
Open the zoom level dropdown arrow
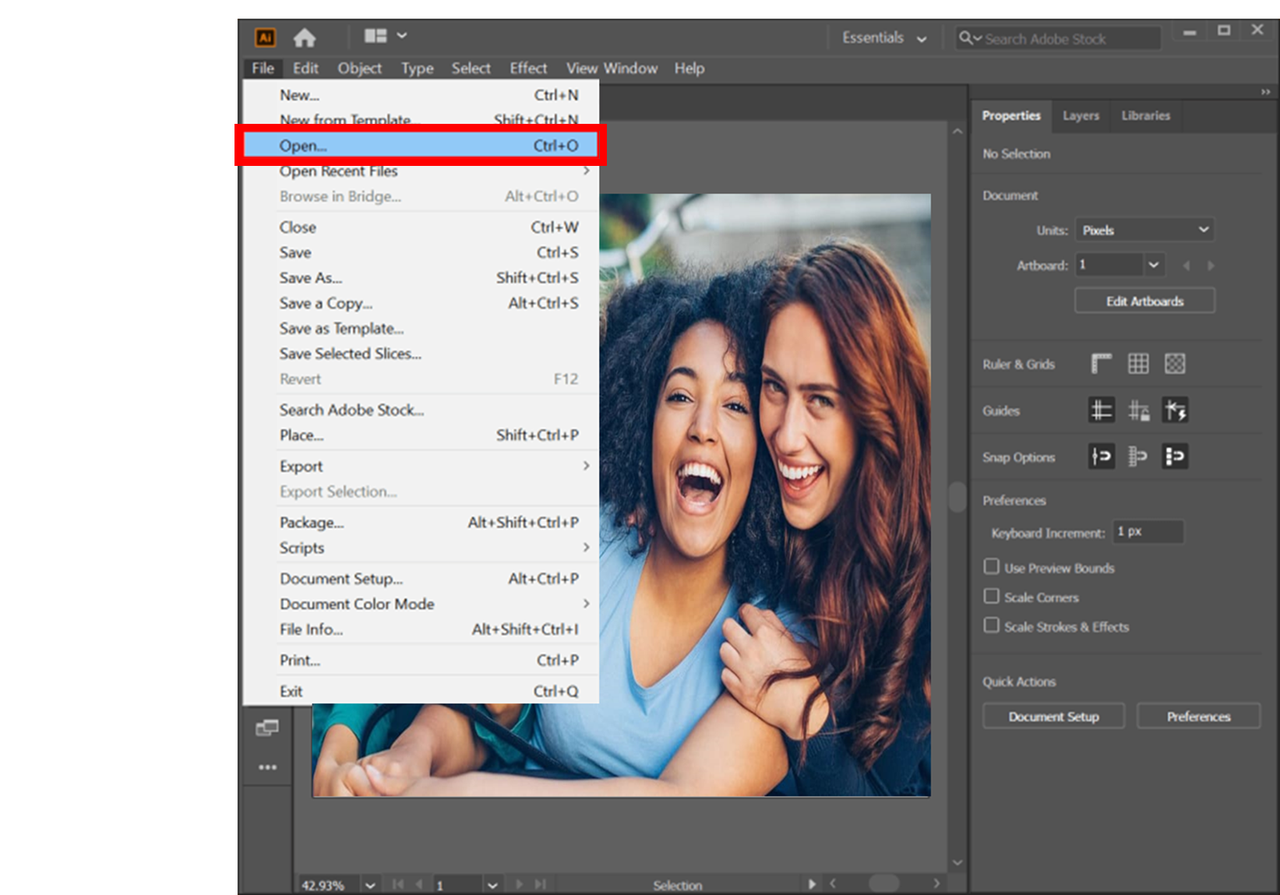pos(370,885)
